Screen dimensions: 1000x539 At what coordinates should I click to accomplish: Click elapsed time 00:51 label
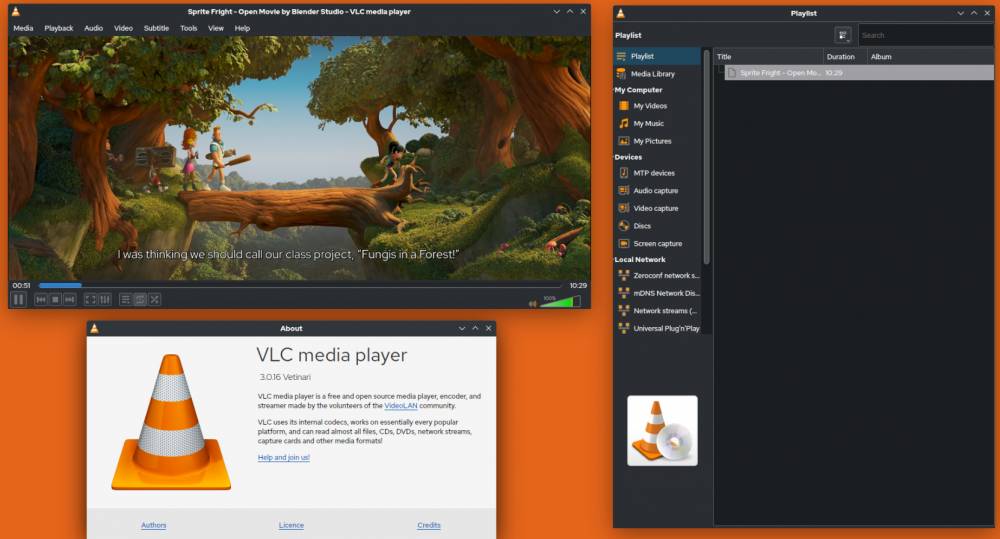pos(22,285)
